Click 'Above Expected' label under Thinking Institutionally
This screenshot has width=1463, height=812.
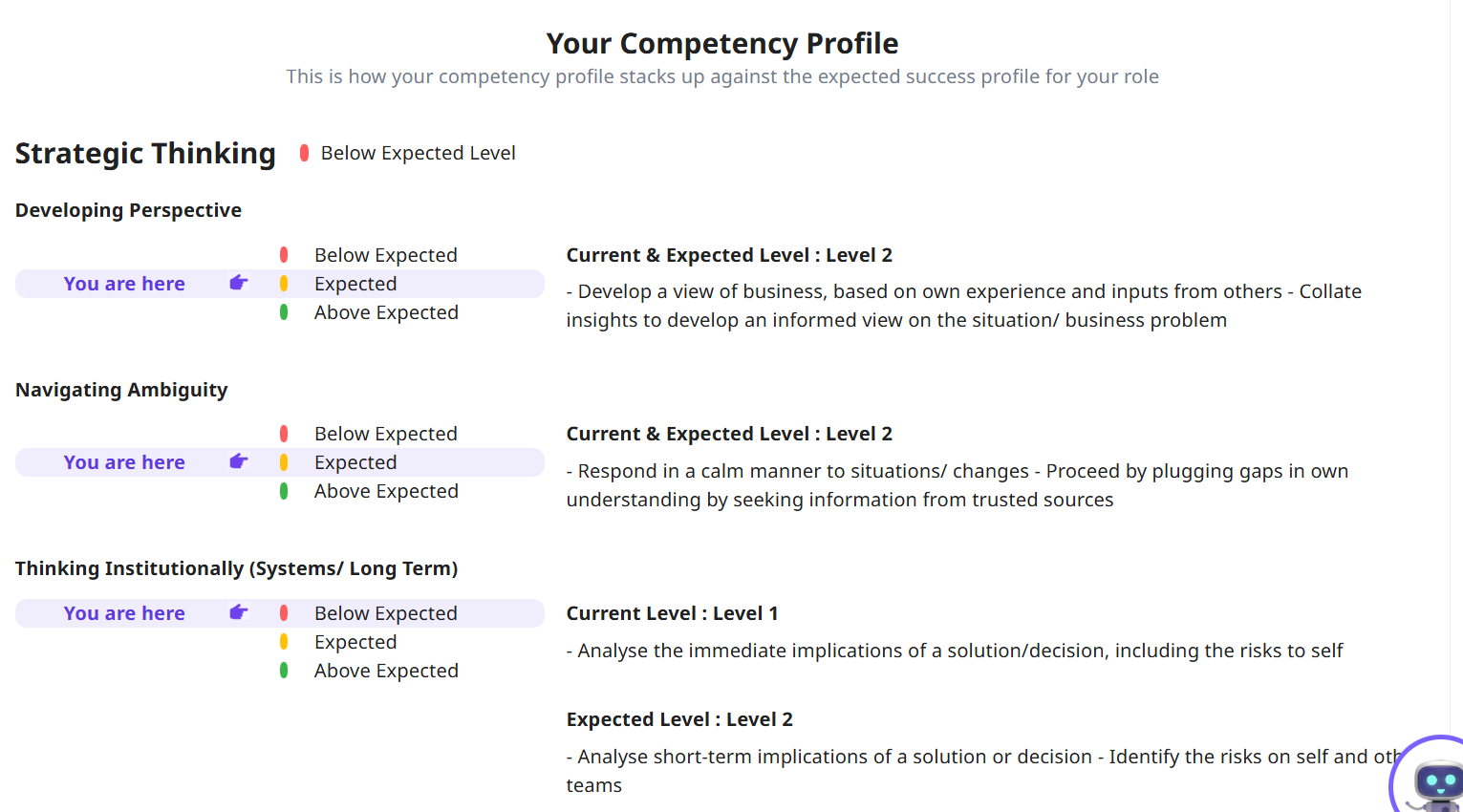point(386,671)
